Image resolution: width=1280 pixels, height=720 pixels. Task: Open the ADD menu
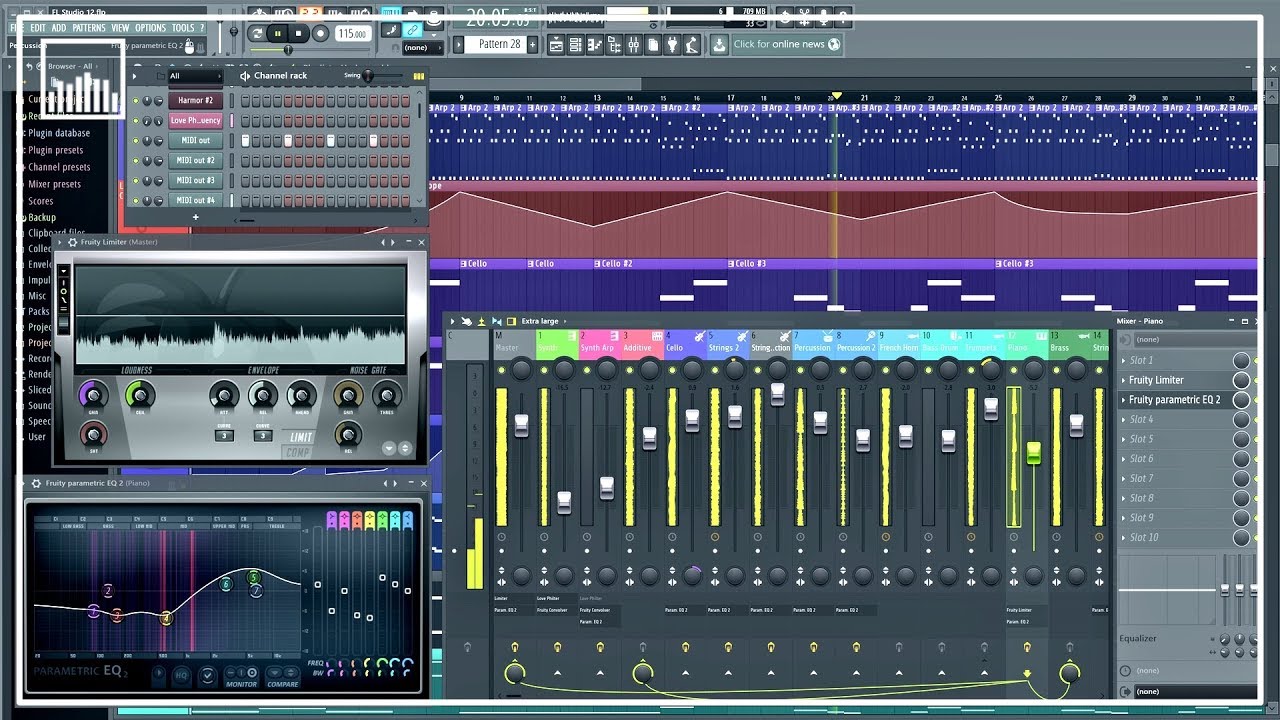pyautogui.click(x=59, y=28)
